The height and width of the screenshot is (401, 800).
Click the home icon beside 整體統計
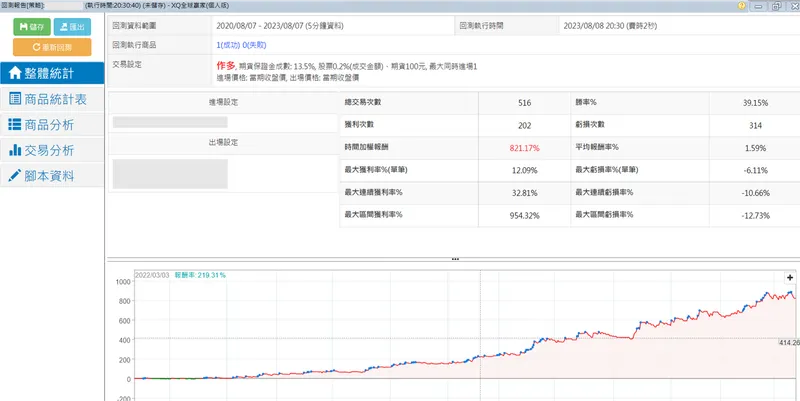pos(15,73)
